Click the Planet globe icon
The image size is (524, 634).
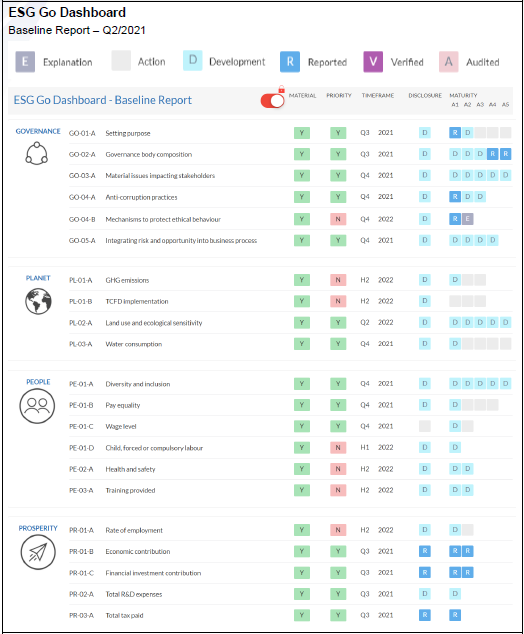(38, 301)
